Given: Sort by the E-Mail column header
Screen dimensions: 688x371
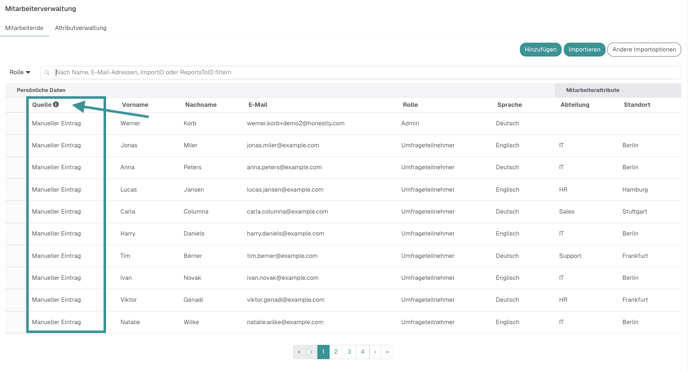Looking at the screenshot, I should click(x=258, y=105).
